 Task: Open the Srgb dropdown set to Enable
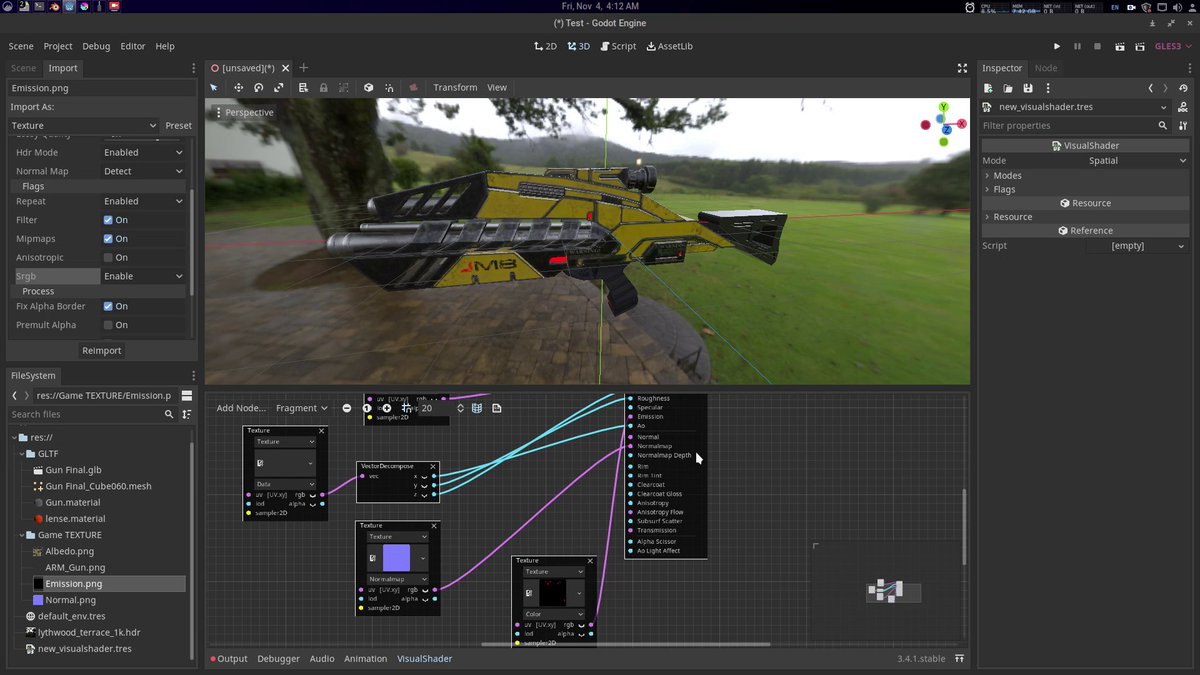click(144, 276)
